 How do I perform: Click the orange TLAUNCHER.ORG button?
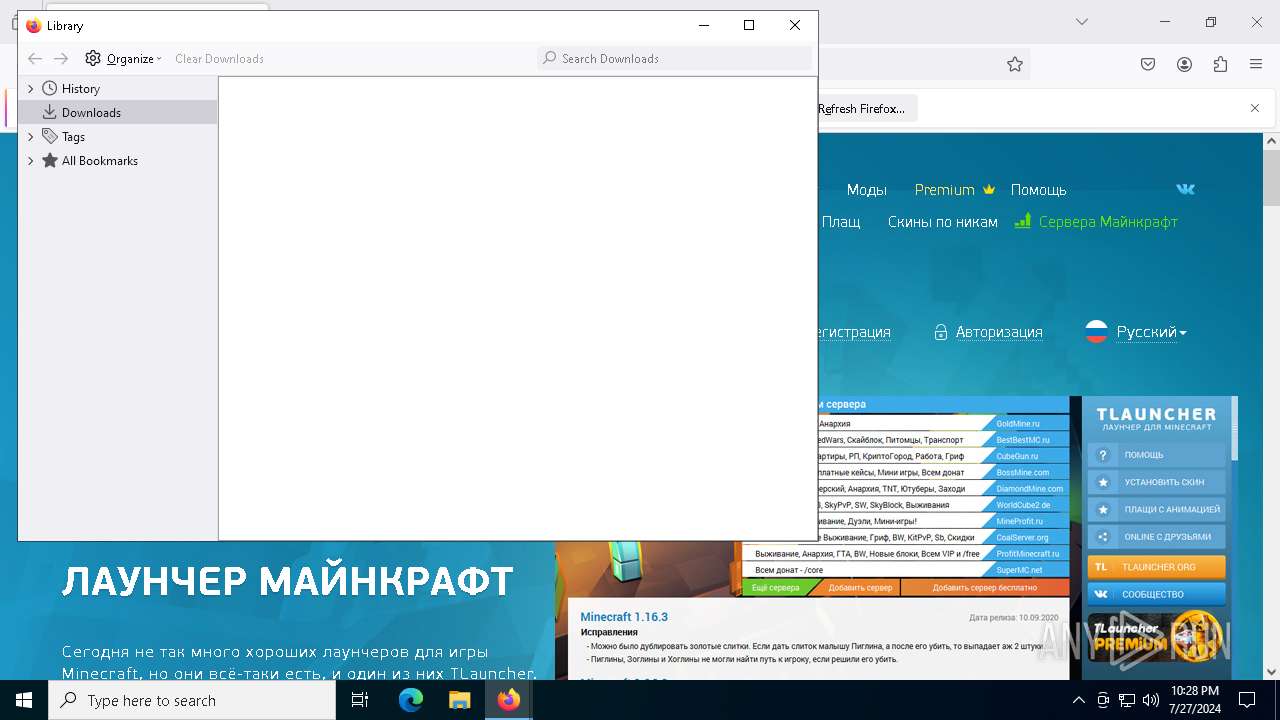tap(1157, 567)
